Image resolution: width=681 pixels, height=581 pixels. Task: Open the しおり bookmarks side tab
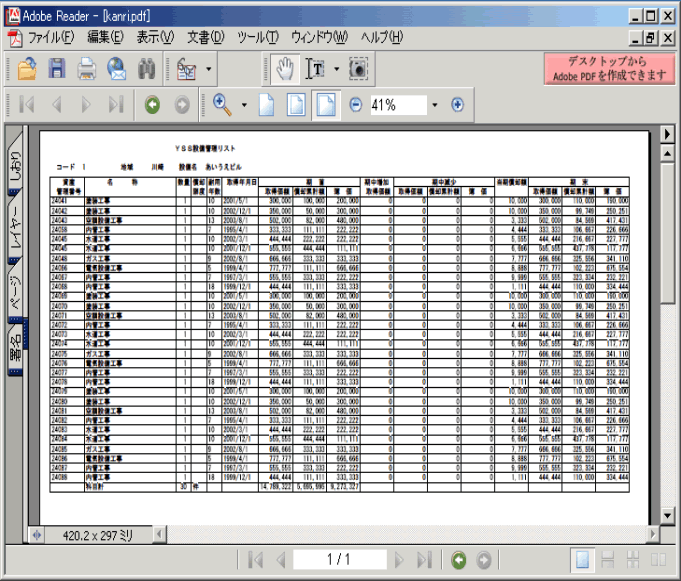coord(15,164)
